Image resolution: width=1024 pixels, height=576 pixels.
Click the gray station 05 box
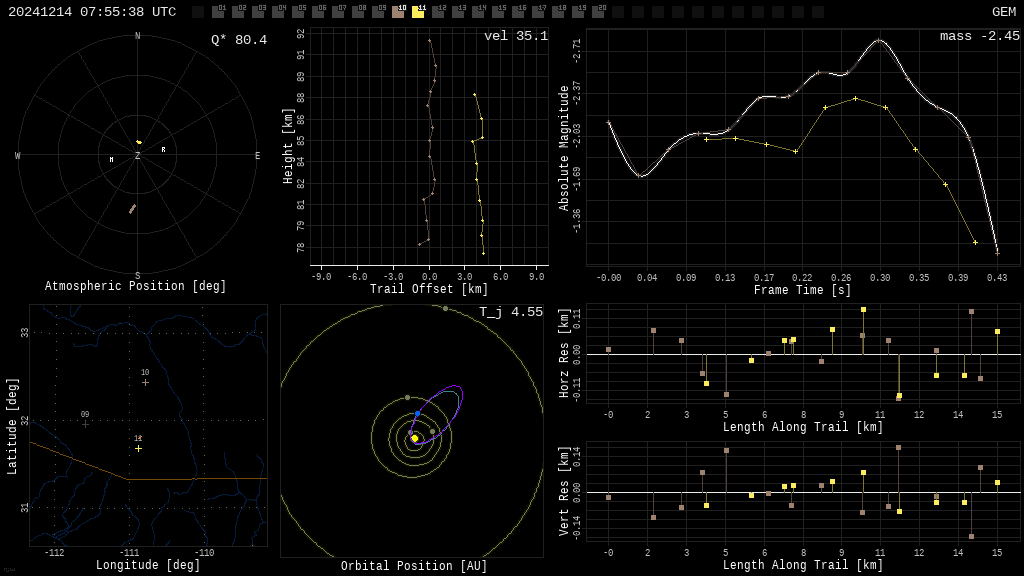pos(298,12)
